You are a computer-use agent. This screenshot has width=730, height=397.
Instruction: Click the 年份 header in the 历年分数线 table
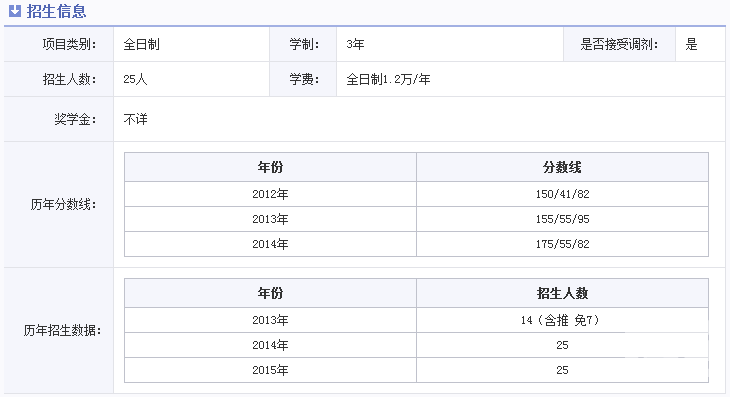tap(270, 167)
